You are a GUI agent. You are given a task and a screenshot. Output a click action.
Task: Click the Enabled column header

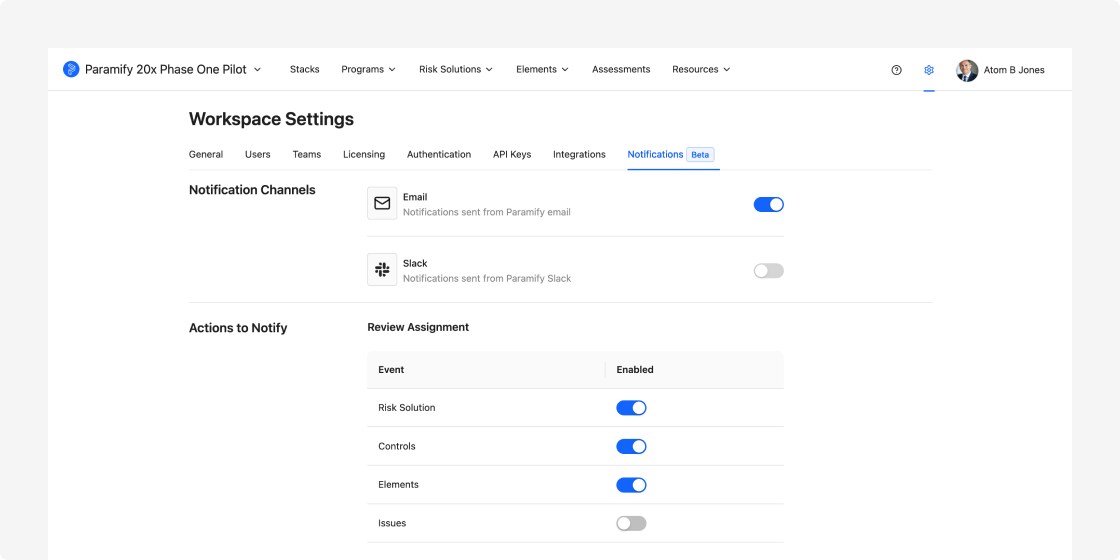coord(635,370)
